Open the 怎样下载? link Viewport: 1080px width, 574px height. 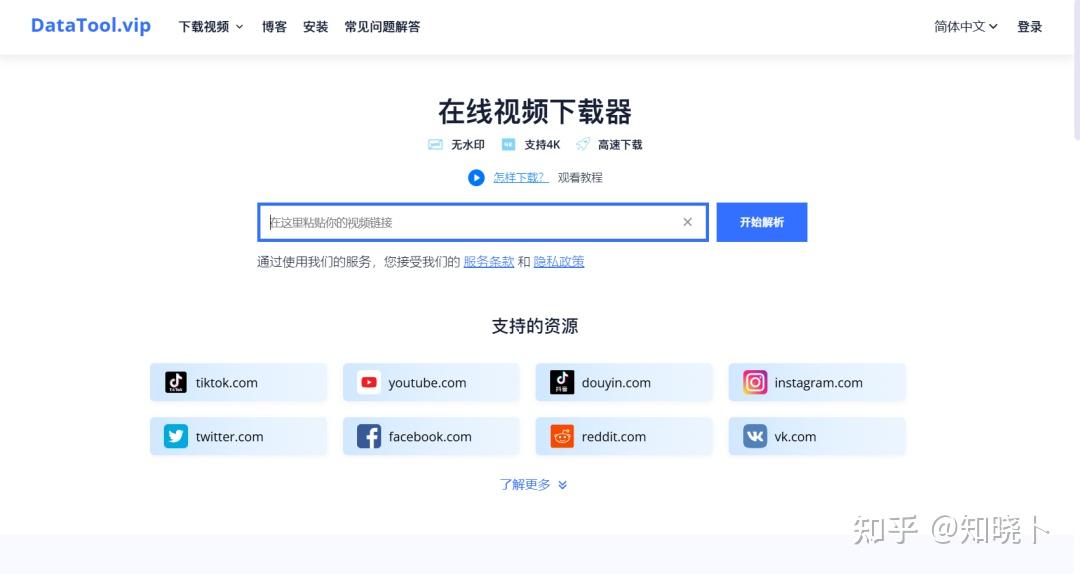pyautogui.click(x=521, y=177)
